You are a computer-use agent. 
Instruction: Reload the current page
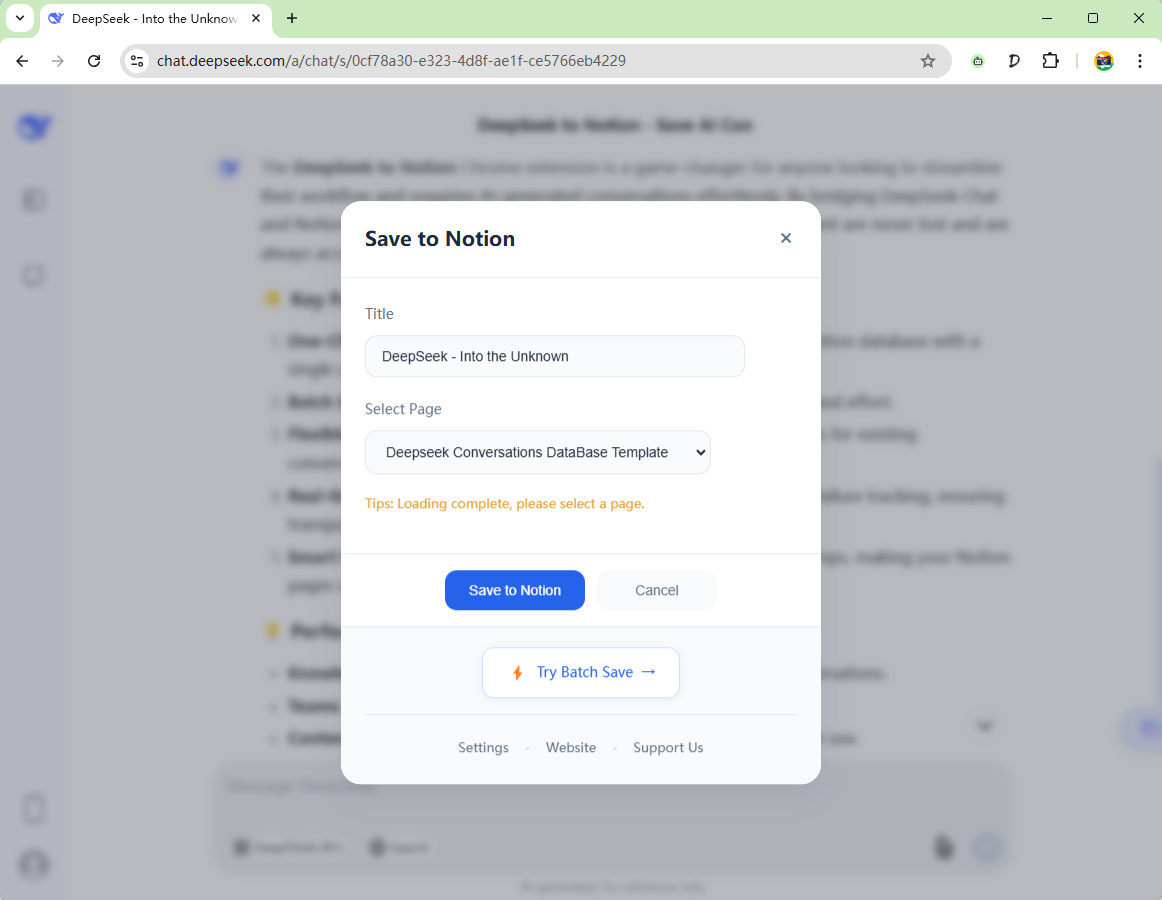click(x=94, y=61)
